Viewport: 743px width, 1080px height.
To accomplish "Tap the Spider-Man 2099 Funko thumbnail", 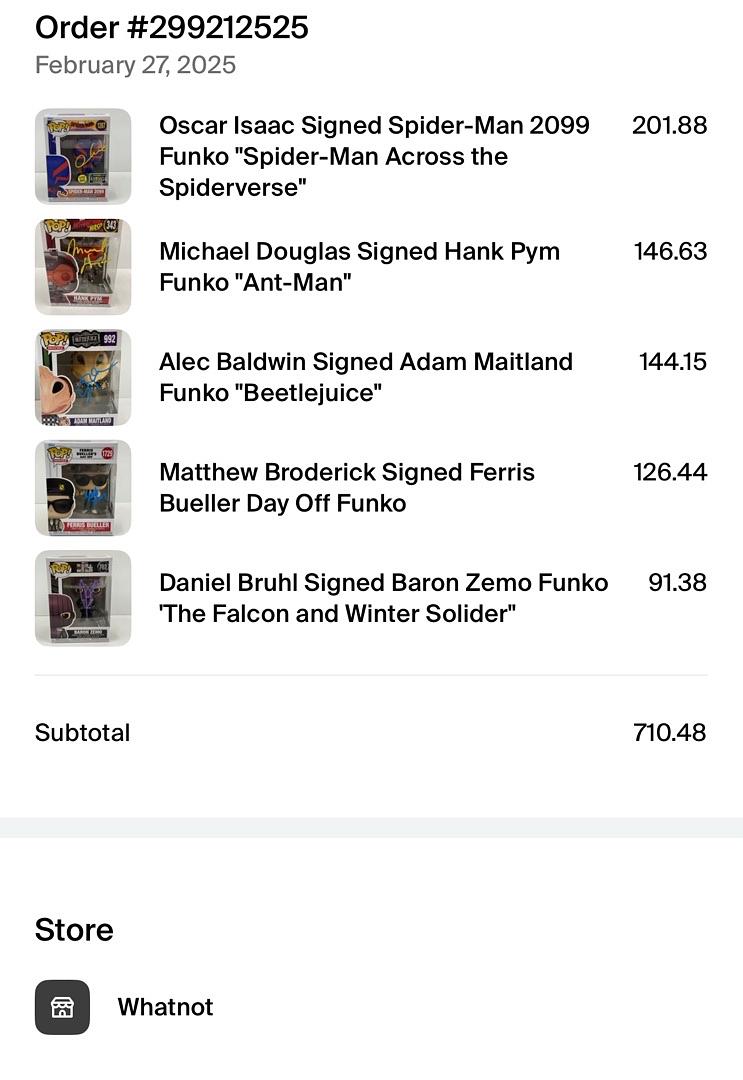I will click(x=83, y=156).
